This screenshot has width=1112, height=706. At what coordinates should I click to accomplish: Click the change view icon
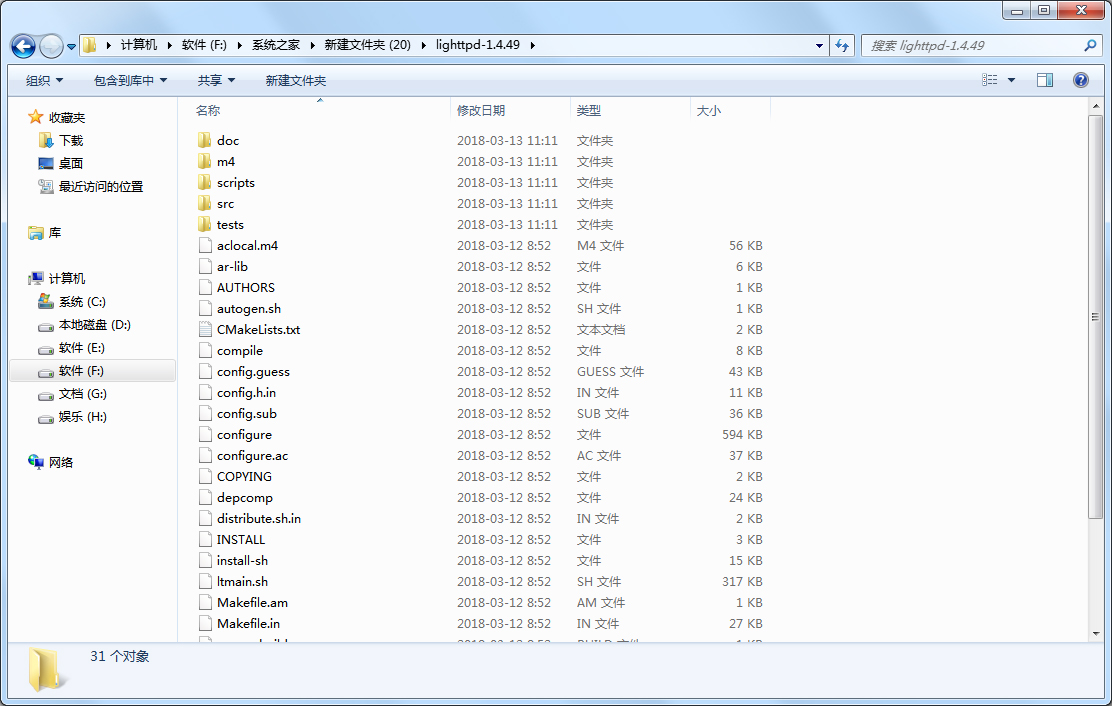pyautogui.click(x=990, y=80)
